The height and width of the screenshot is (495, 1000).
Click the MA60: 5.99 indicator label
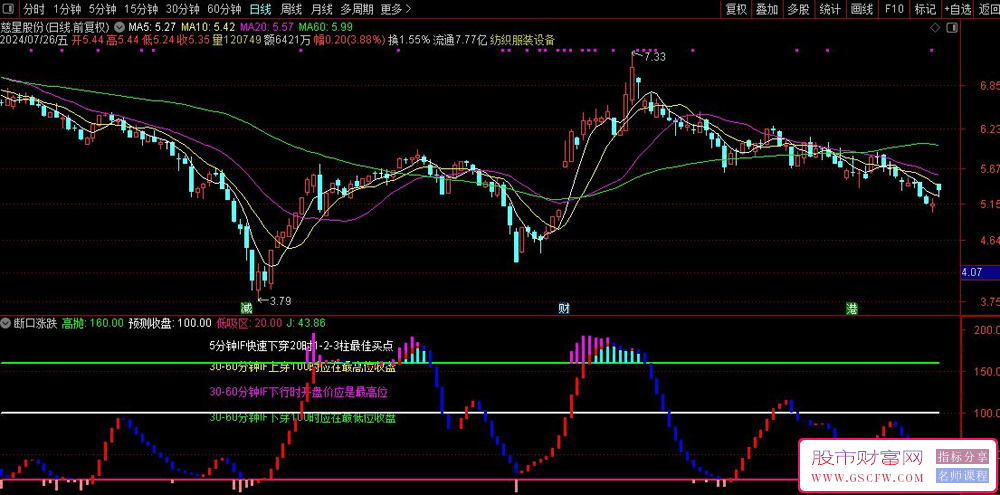coord(325,27)
